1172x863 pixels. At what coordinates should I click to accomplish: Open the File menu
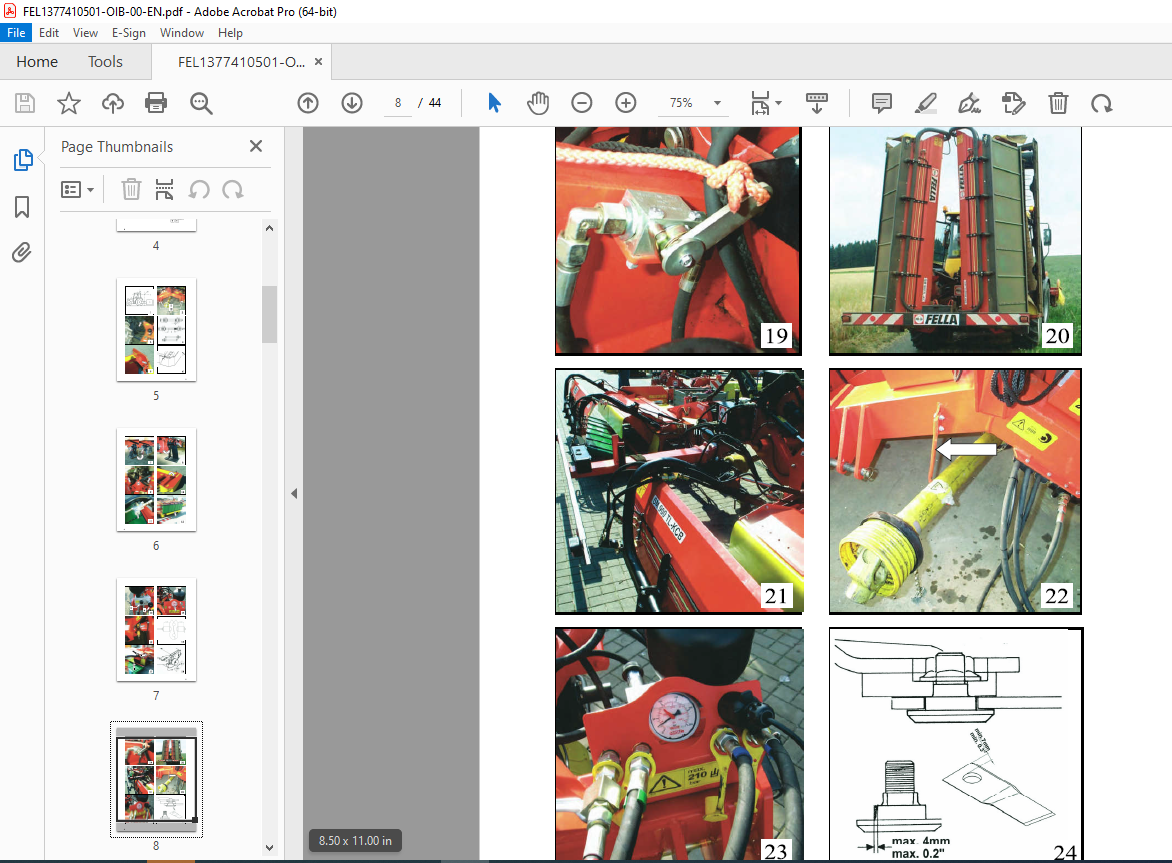pos(16,33)
